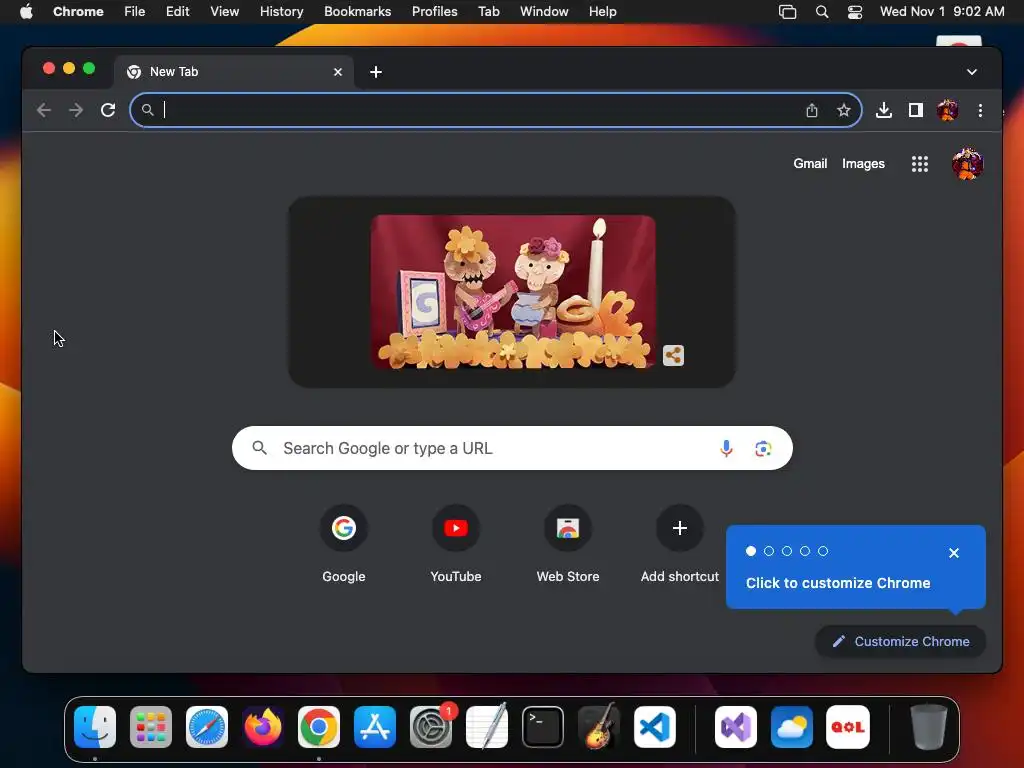Open the Bookmarks menu
Screen dimensions: 1024x768
tap(357, 11)
